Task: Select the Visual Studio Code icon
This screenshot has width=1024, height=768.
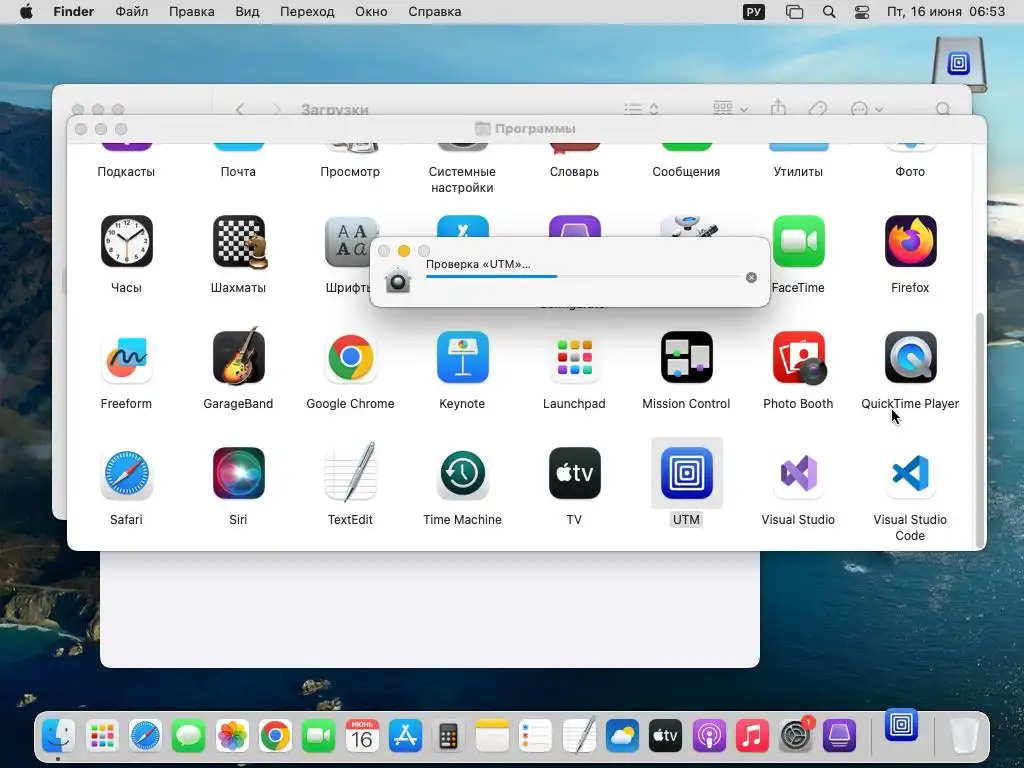Action: click(910, 473)
